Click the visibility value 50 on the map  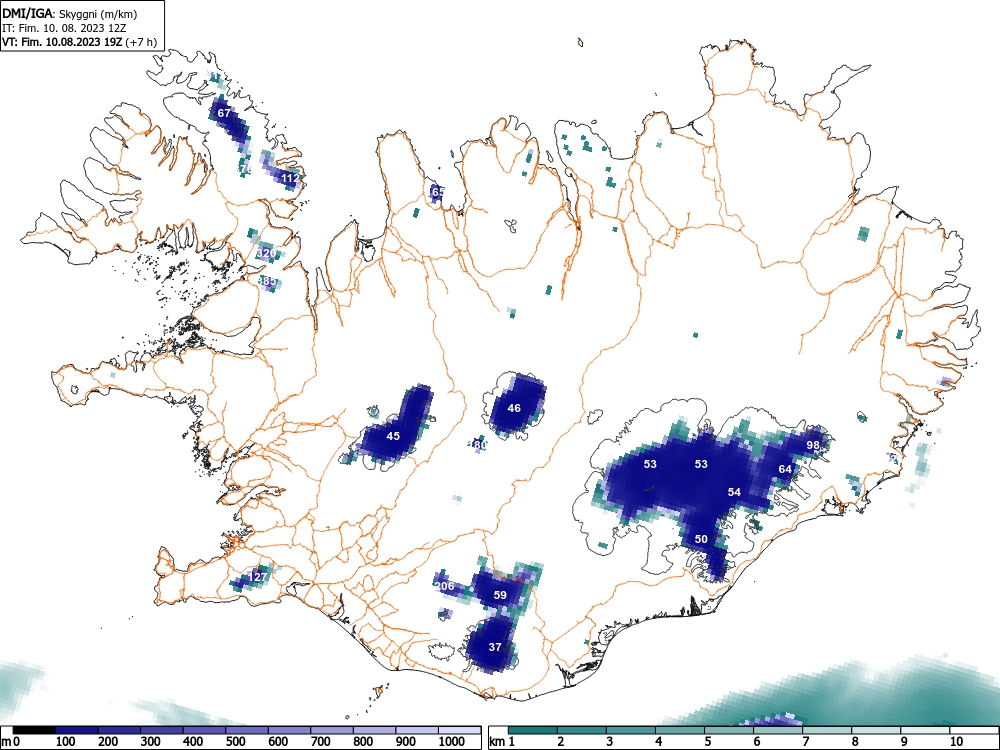tap(701, 540)
